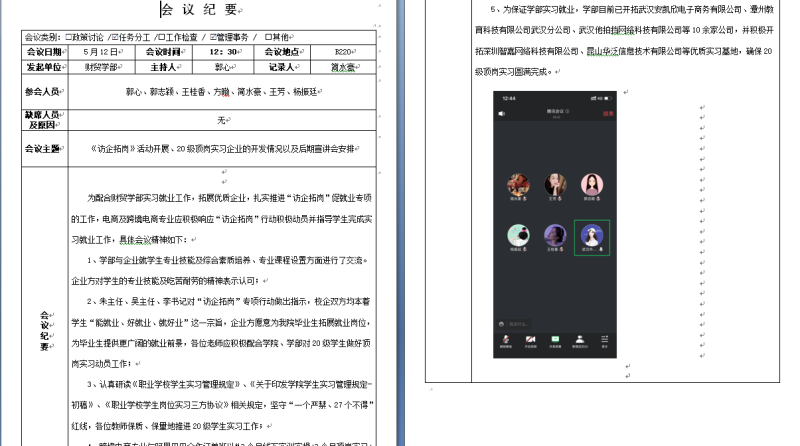Check the 工作检查 checkbox
800x446 pixels.
click(161, 36)
